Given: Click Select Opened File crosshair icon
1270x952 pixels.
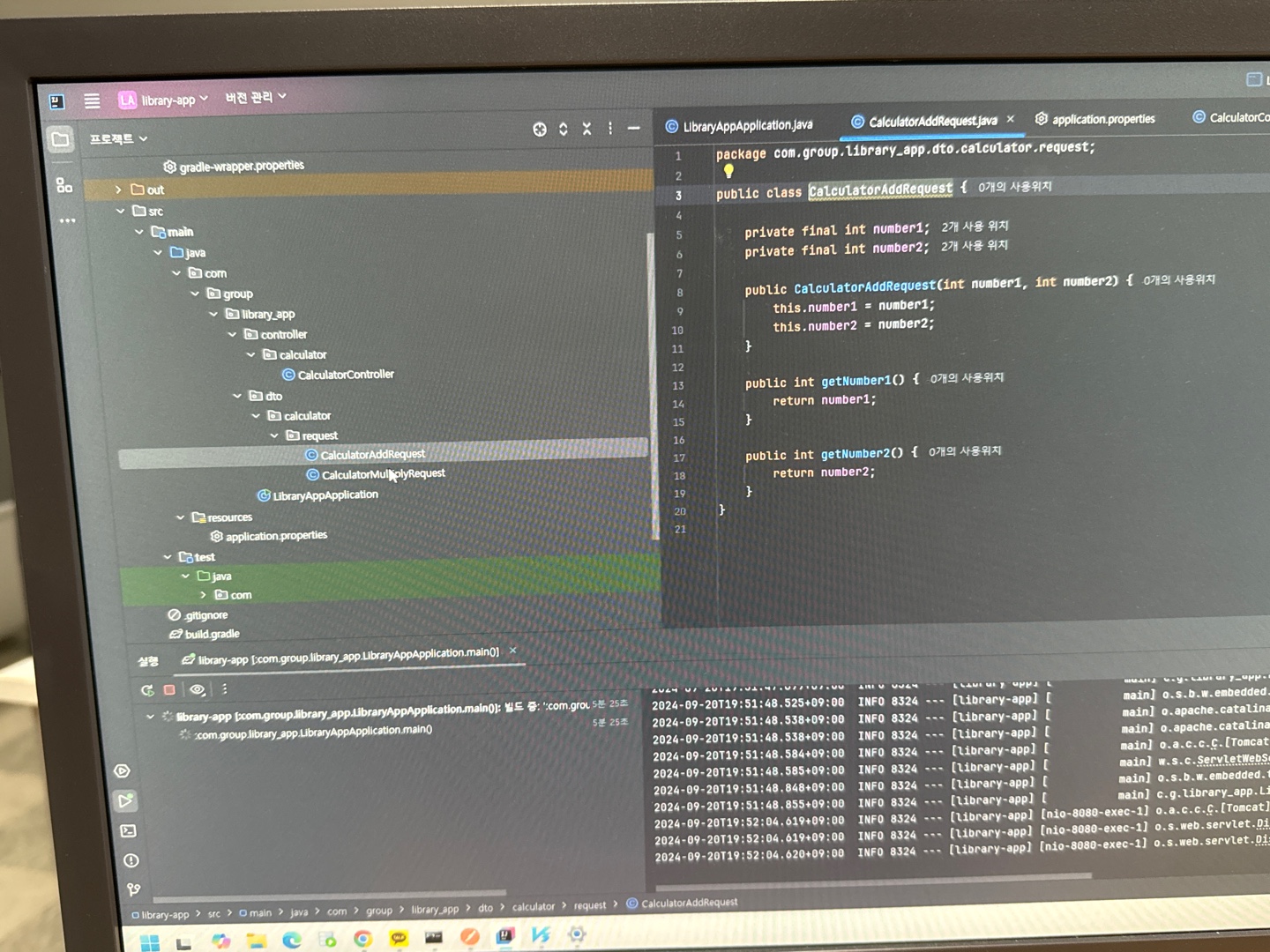Looking at the screenshot, I should 540,130.
